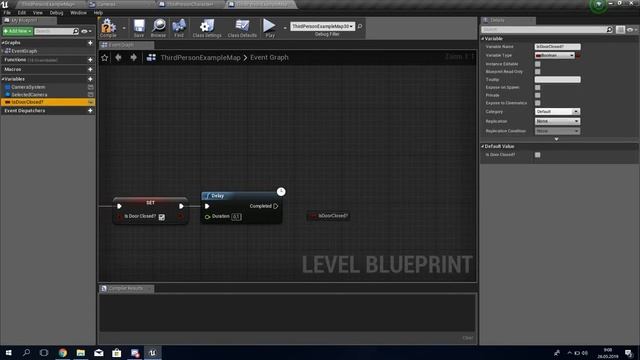Screen dimensions: 640x360
Task: Collapse the Variable section in Details
Action: (x=482, y=39)
